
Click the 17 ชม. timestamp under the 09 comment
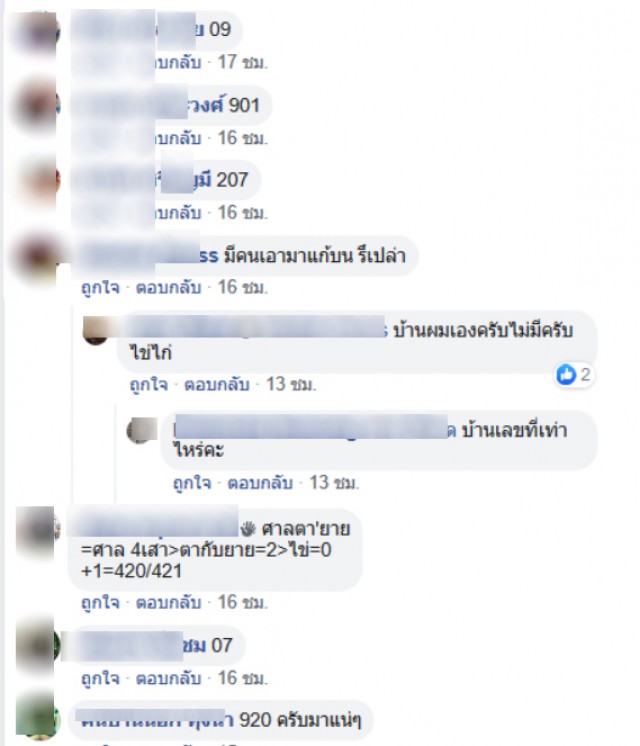[243, 62]
